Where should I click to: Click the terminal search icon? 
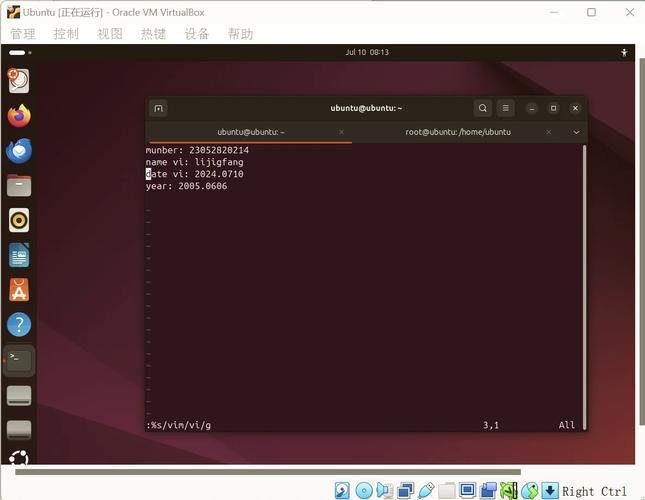click(483, 108)
